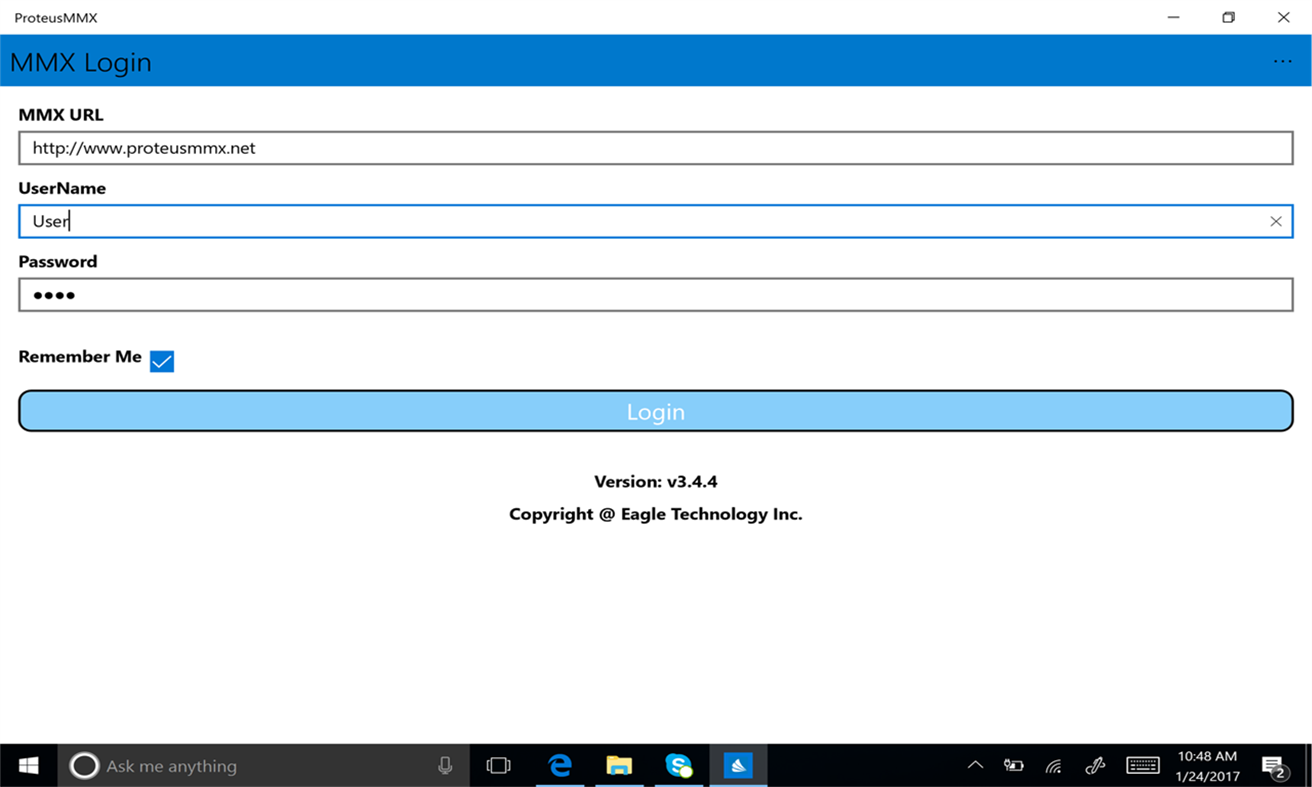
Task: Activate Cortana voice search with the microphone icon
Action: point(443,765)
